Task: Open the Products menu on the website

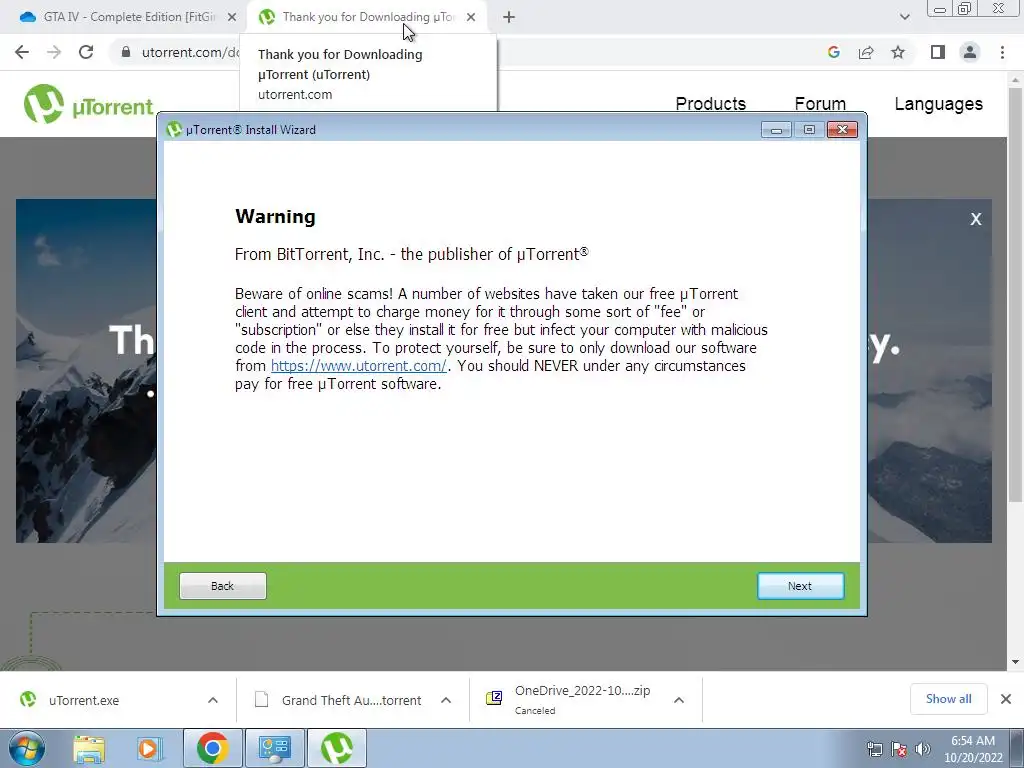Action: click(x=711, y=104)
